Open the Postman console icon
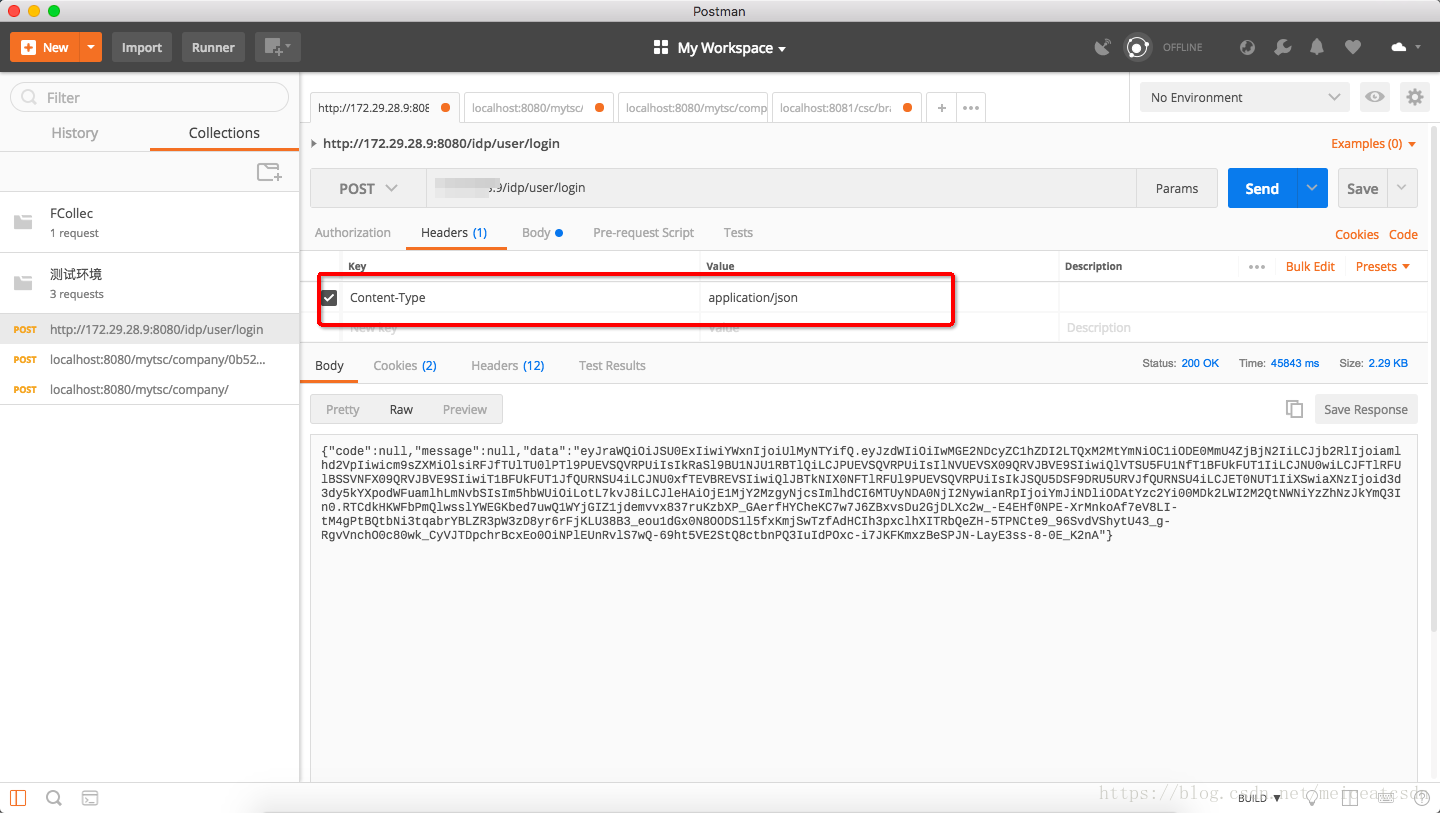The width and height of the screenshot is (1440, 813). pyautogui.click(x=90, y=798)
